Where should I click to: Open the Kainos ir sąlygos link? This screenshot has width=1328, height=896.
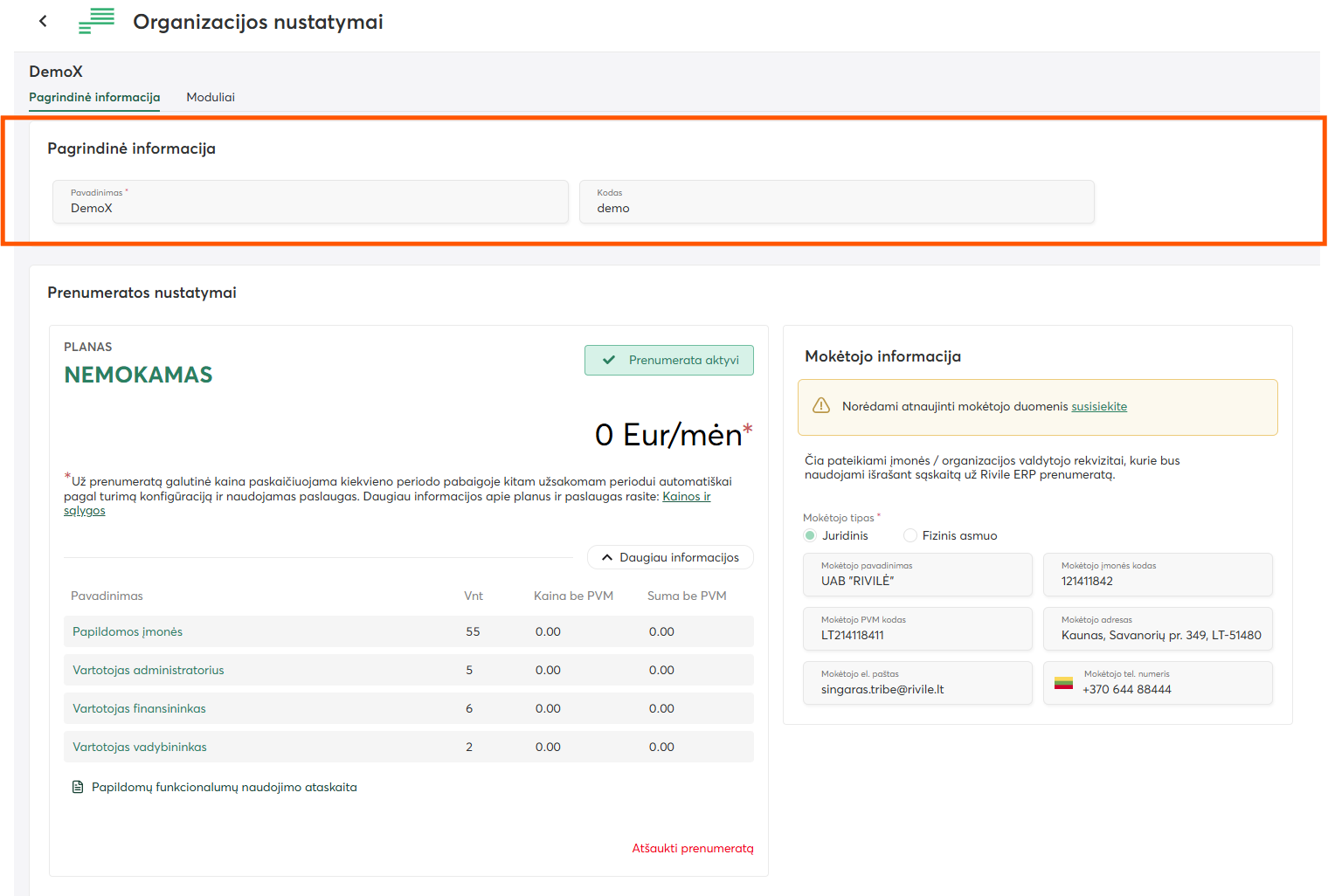point(686,496)
